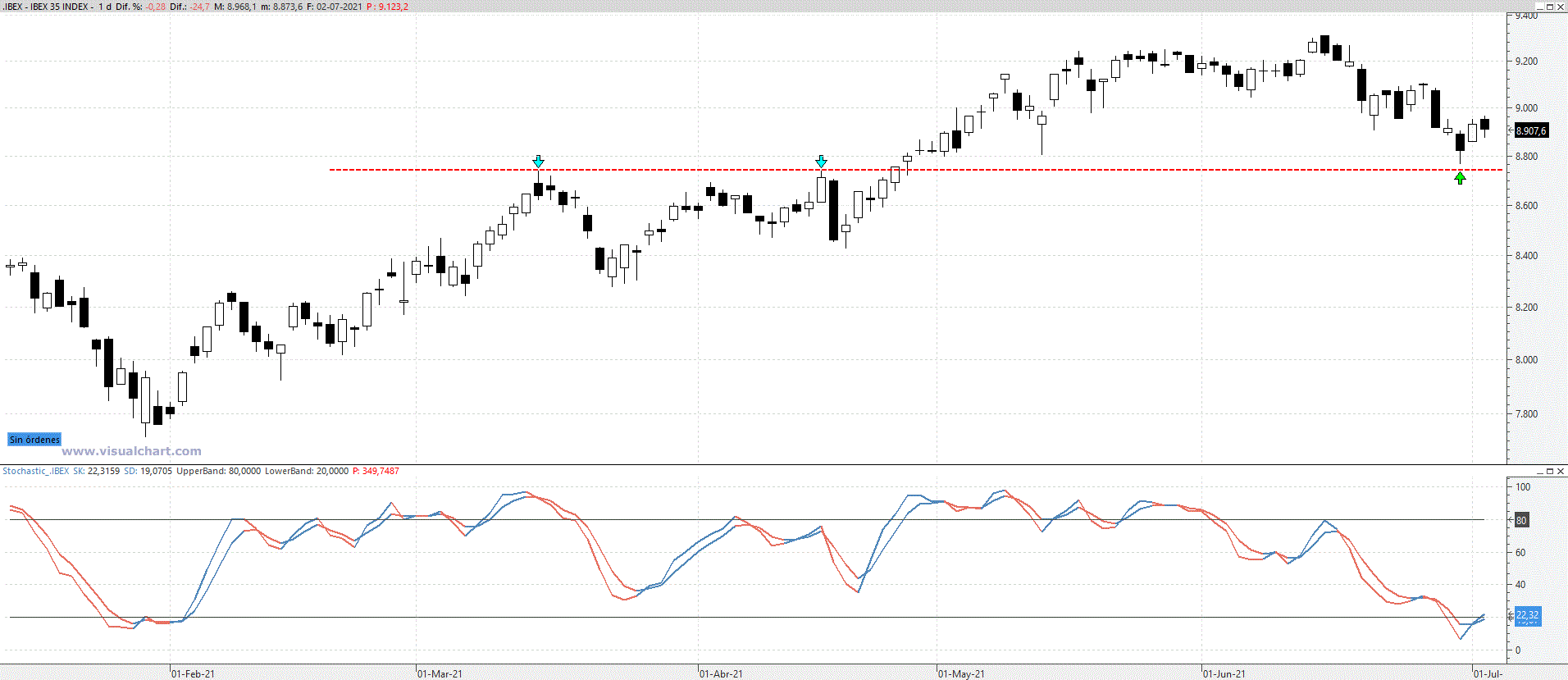This screenshot has height=680, width=1568.
Task: Click the 8.000 price axis label
Action: click(x=1526, y=359)
